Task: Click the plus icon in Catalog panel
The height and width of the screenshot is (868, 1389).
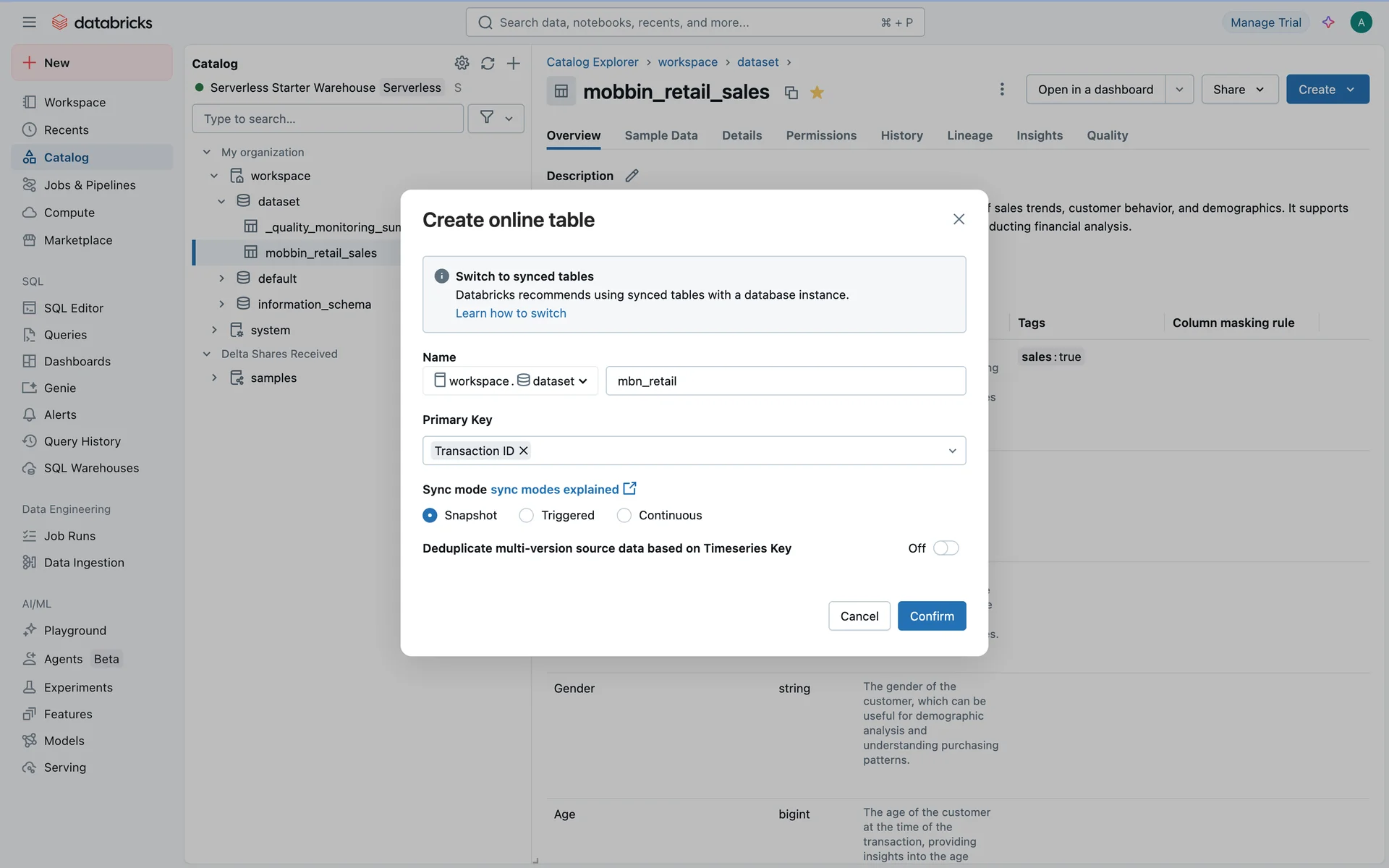Action: tap(513, 64)
